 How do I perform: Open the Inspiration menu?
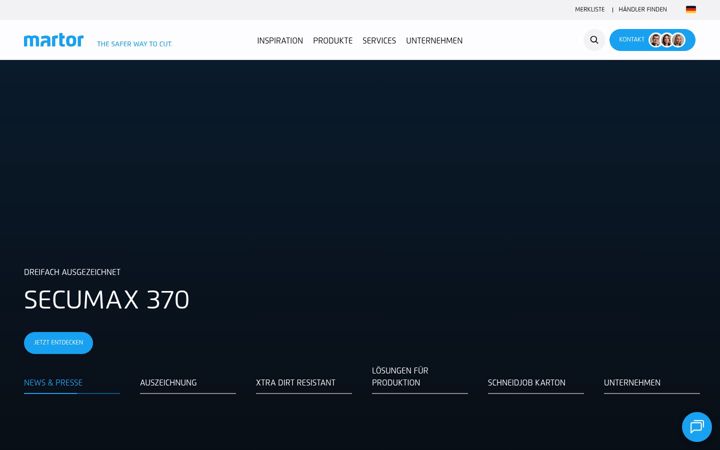pyautogui.click(x=280, y=40)
